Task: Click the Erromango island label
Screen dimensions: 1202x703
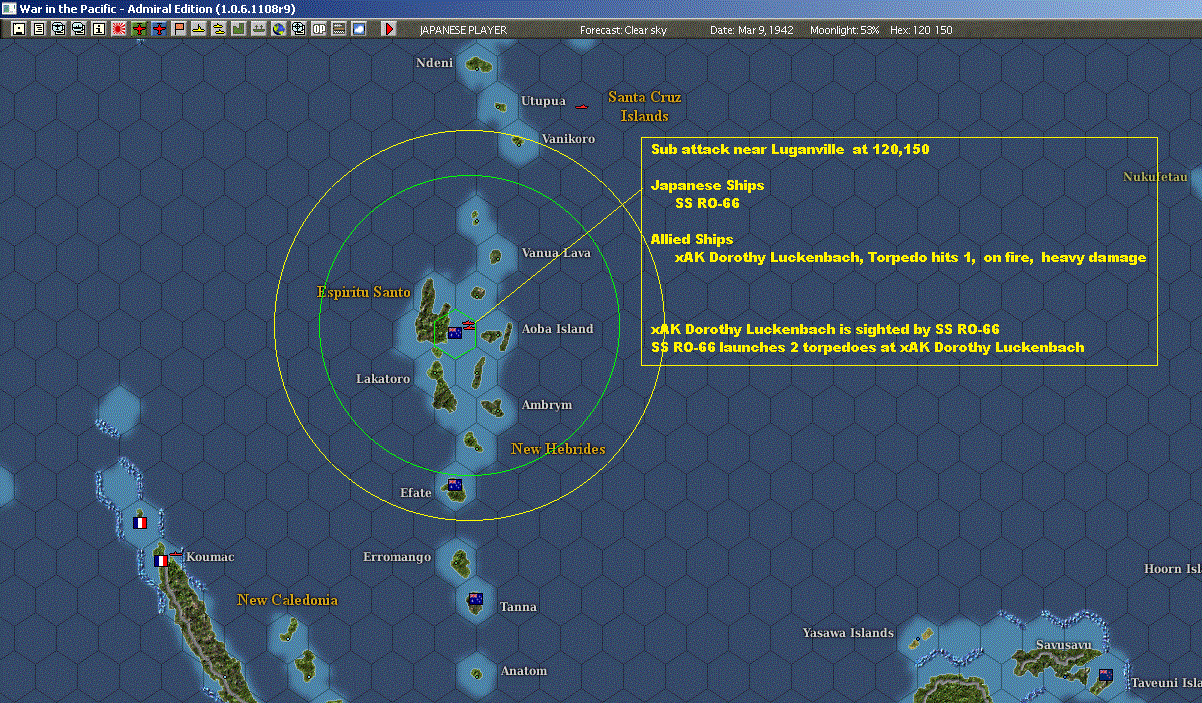Action: 397,557
